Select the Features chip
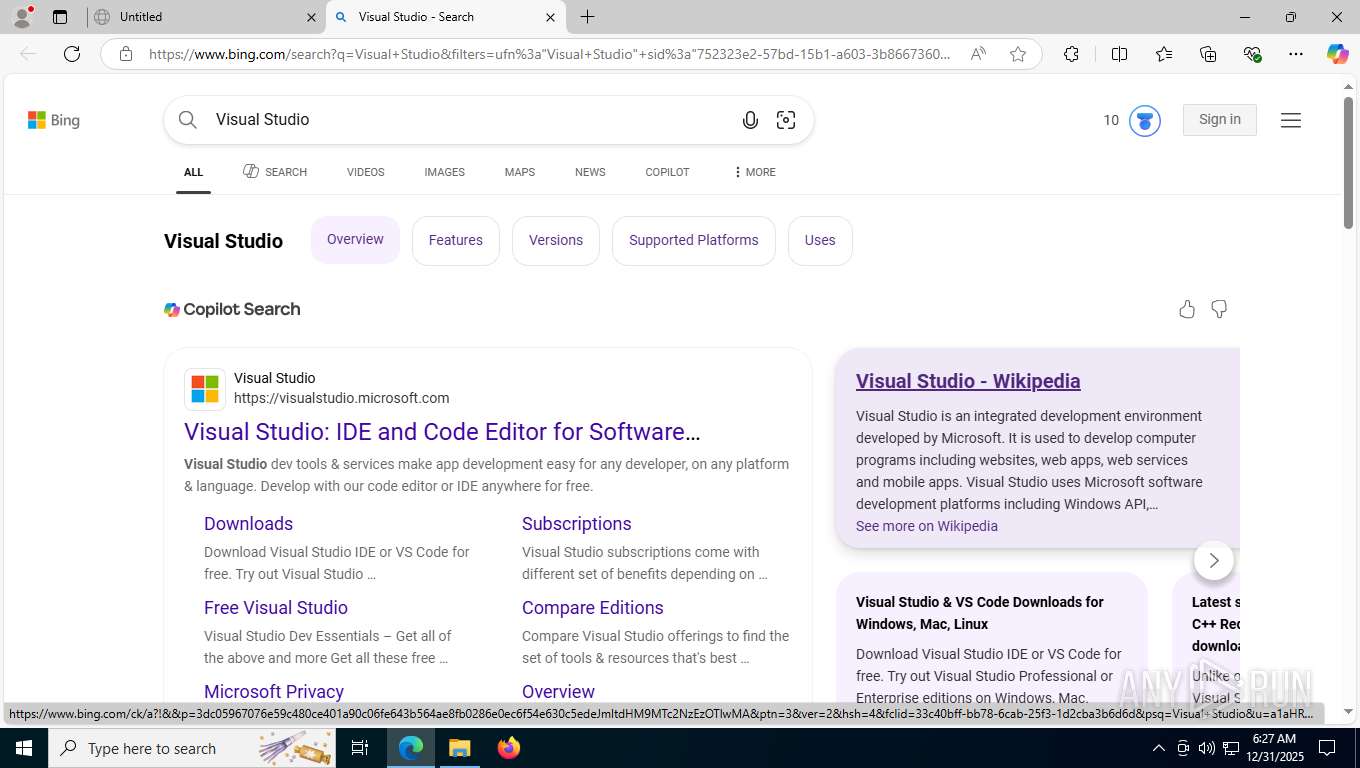This screenshot has width=1360, height=768. coord(456,241)
